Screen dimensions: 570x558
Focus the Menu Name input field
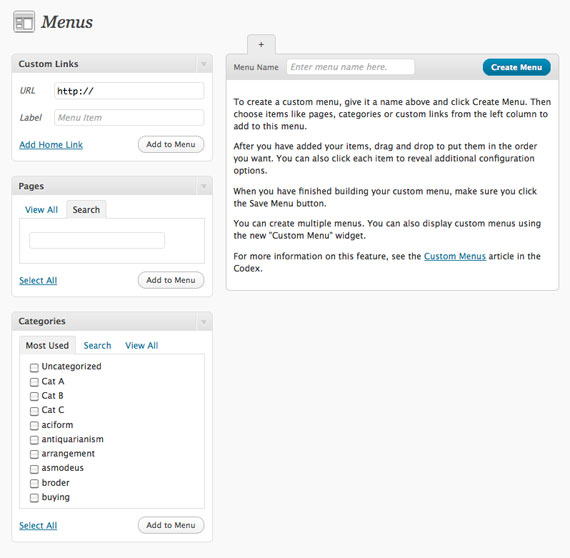pos(350,67)
